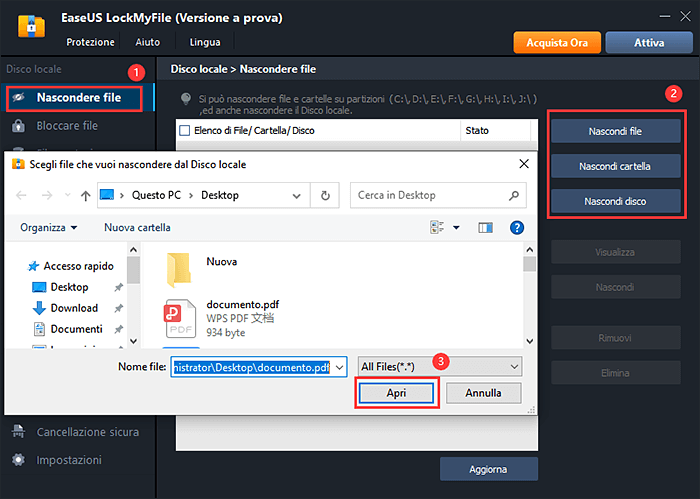This screenshot has width=700, height=499.
Task: Click down arrow of file list scrollbar
Action: [x=529, y=341]
